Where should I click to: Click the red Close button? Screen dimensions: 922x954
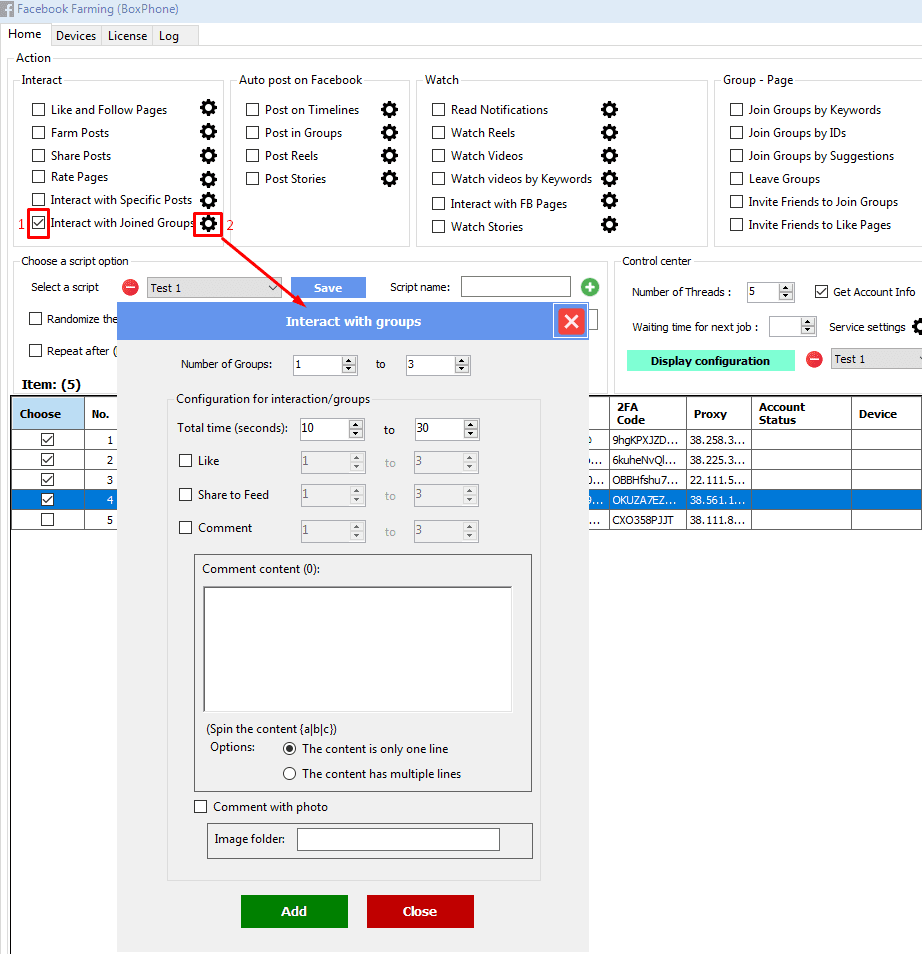click(x=420, y=911)
